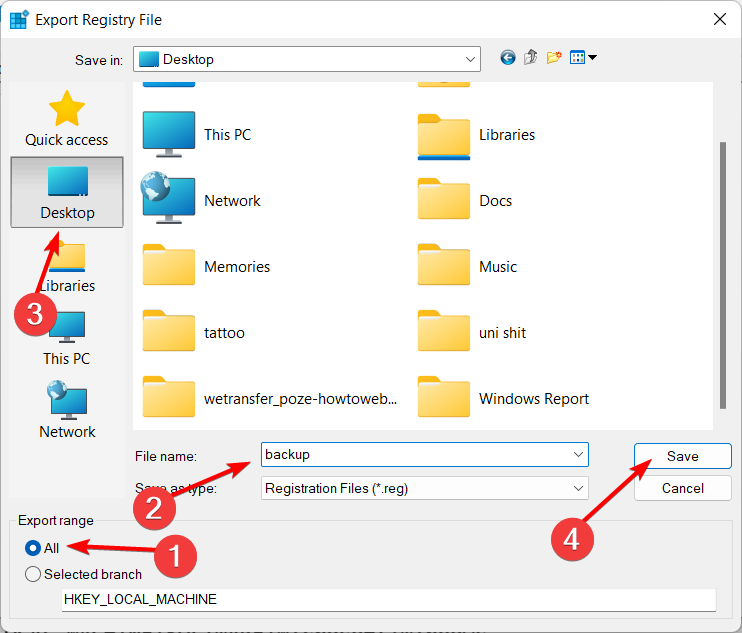Create a new folder via toolbar icon
The width and height of the screenshot is (742, 633).
pos(554,58)
